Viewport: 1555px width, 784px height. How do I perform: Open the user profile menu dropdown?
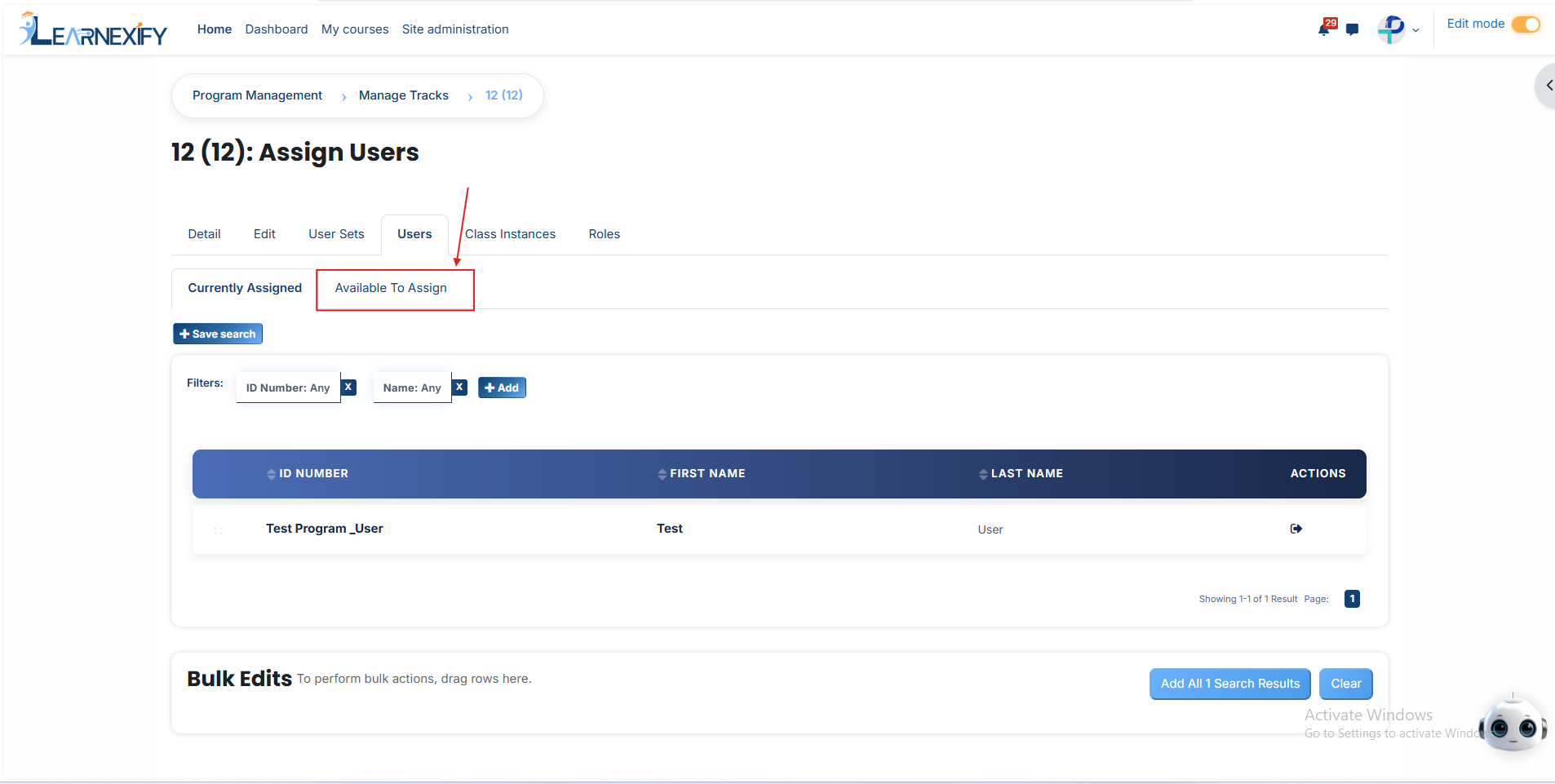pos(1398,29)
